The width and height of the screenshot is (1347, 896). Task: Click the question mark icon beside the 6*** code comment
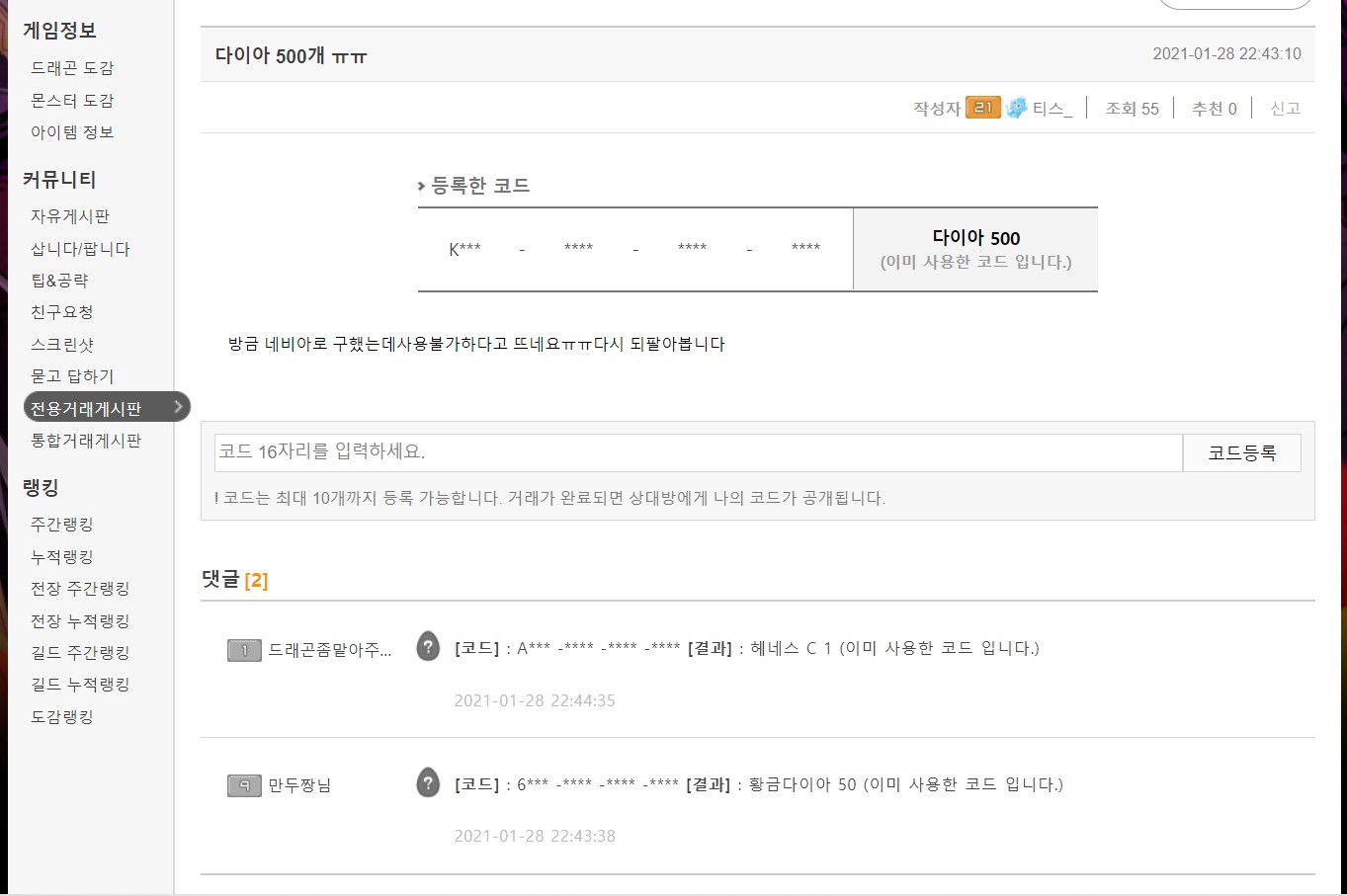428,783
